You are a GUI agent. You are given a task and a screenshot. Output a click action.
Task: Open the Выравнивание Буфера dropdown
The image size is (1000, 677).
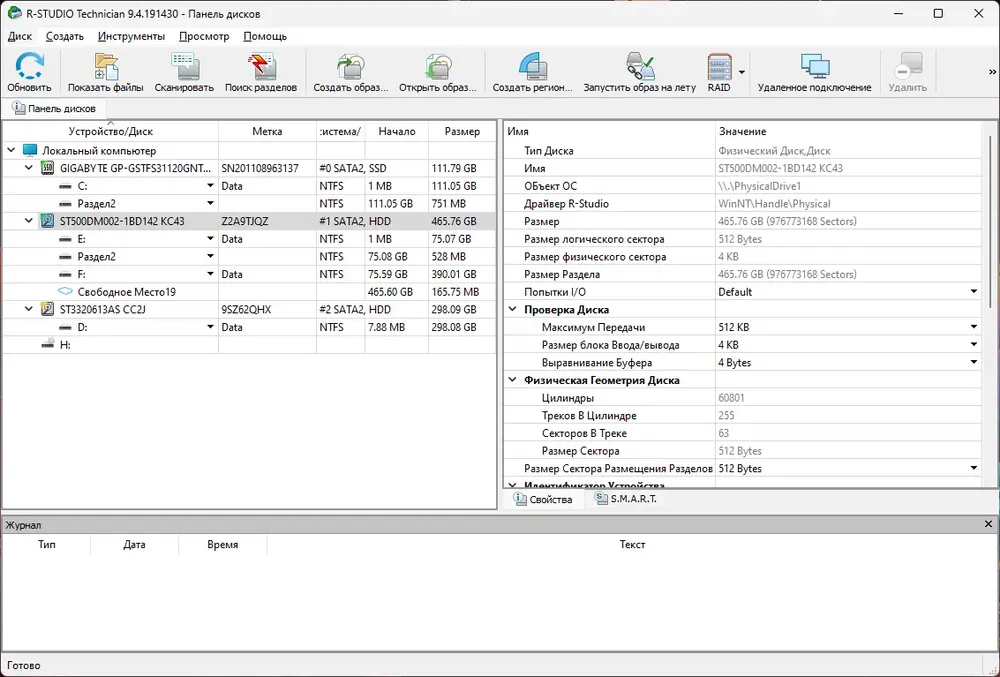974,362
